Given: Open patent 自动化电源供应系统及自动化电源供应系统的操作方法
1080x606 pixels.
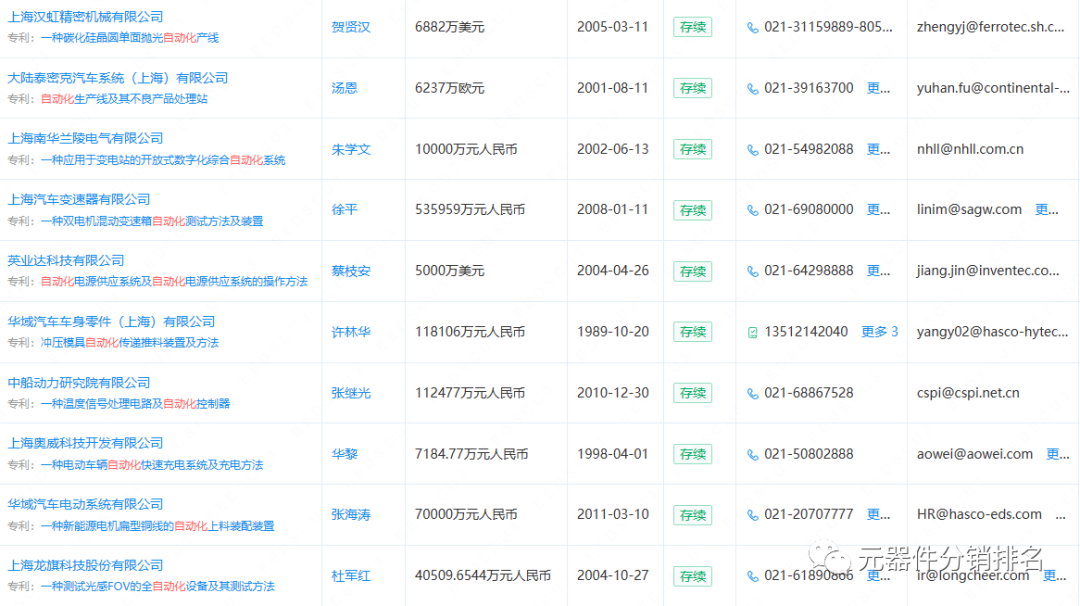Looking at the screenshot, I should click(x=174, y=282).
